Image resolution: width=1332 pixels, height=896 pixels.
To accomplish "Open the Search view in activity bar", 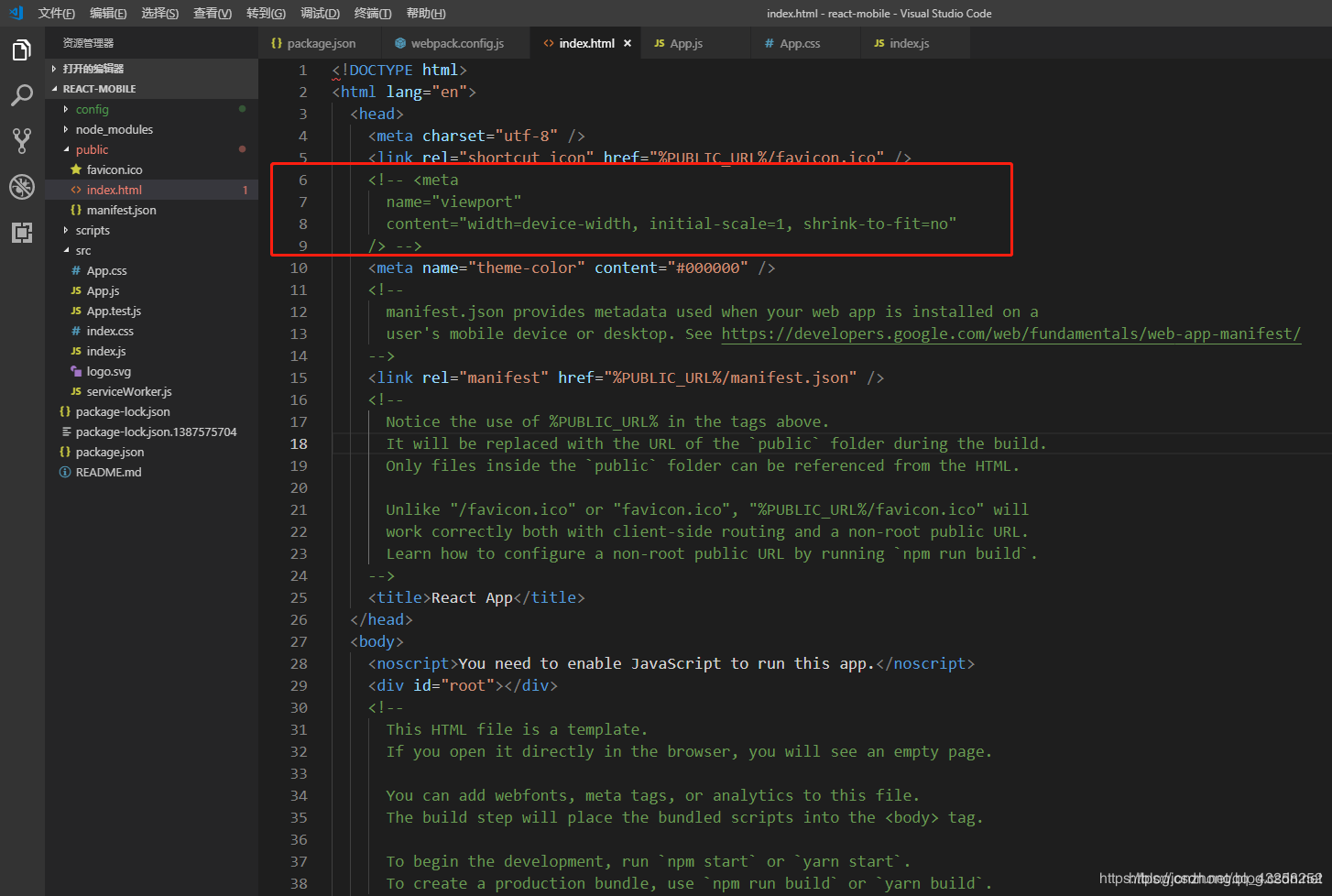I will pyautogui.click(x=22, y=95).
